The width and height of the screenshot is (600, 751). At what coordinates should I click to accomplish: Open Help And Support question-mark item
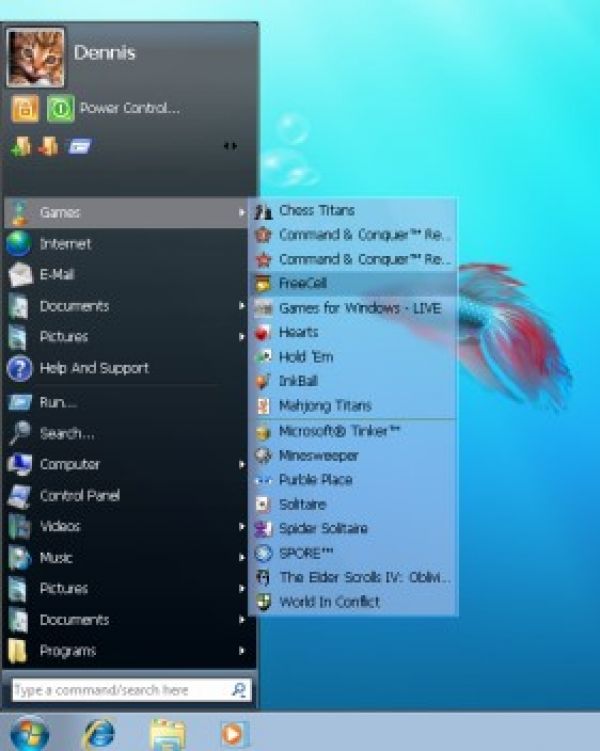tap(126, 368)
